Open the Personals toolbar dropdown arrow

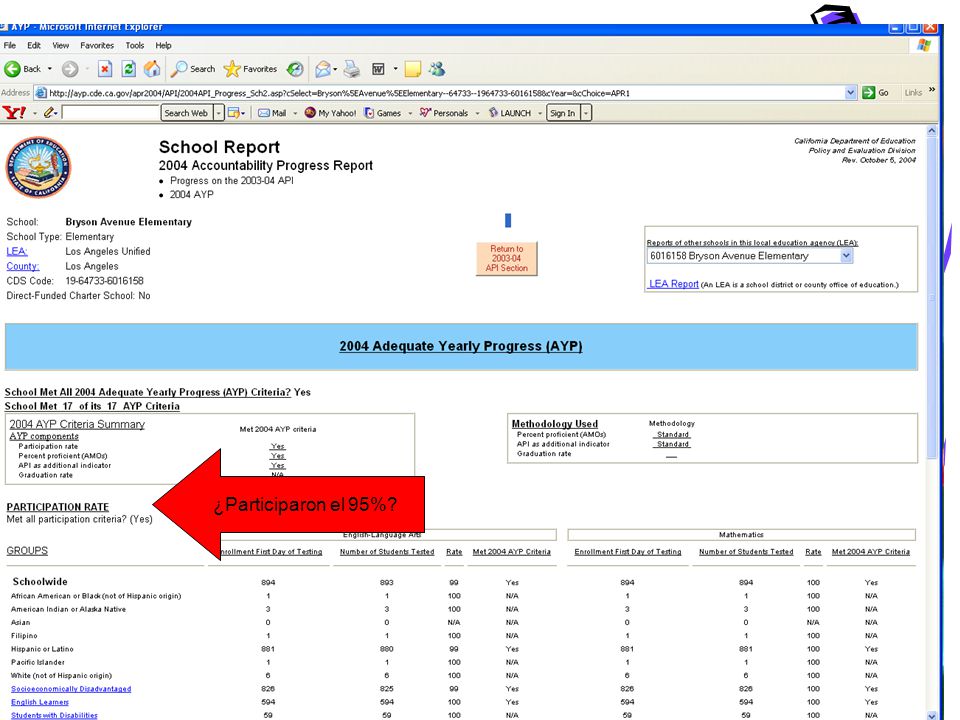coord(477,113)
